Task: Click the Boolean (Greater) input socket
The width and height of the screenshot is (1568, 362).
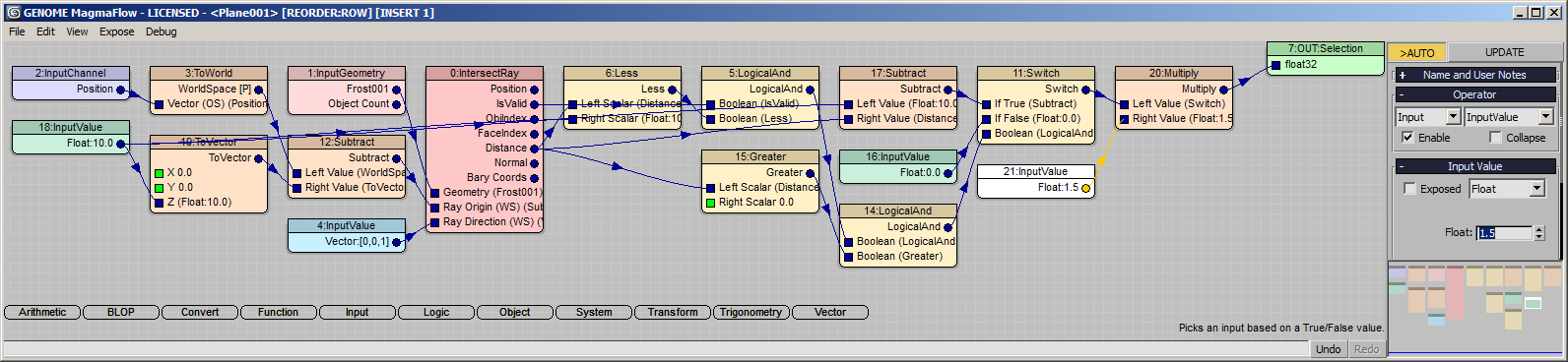Action: (848, 257)
